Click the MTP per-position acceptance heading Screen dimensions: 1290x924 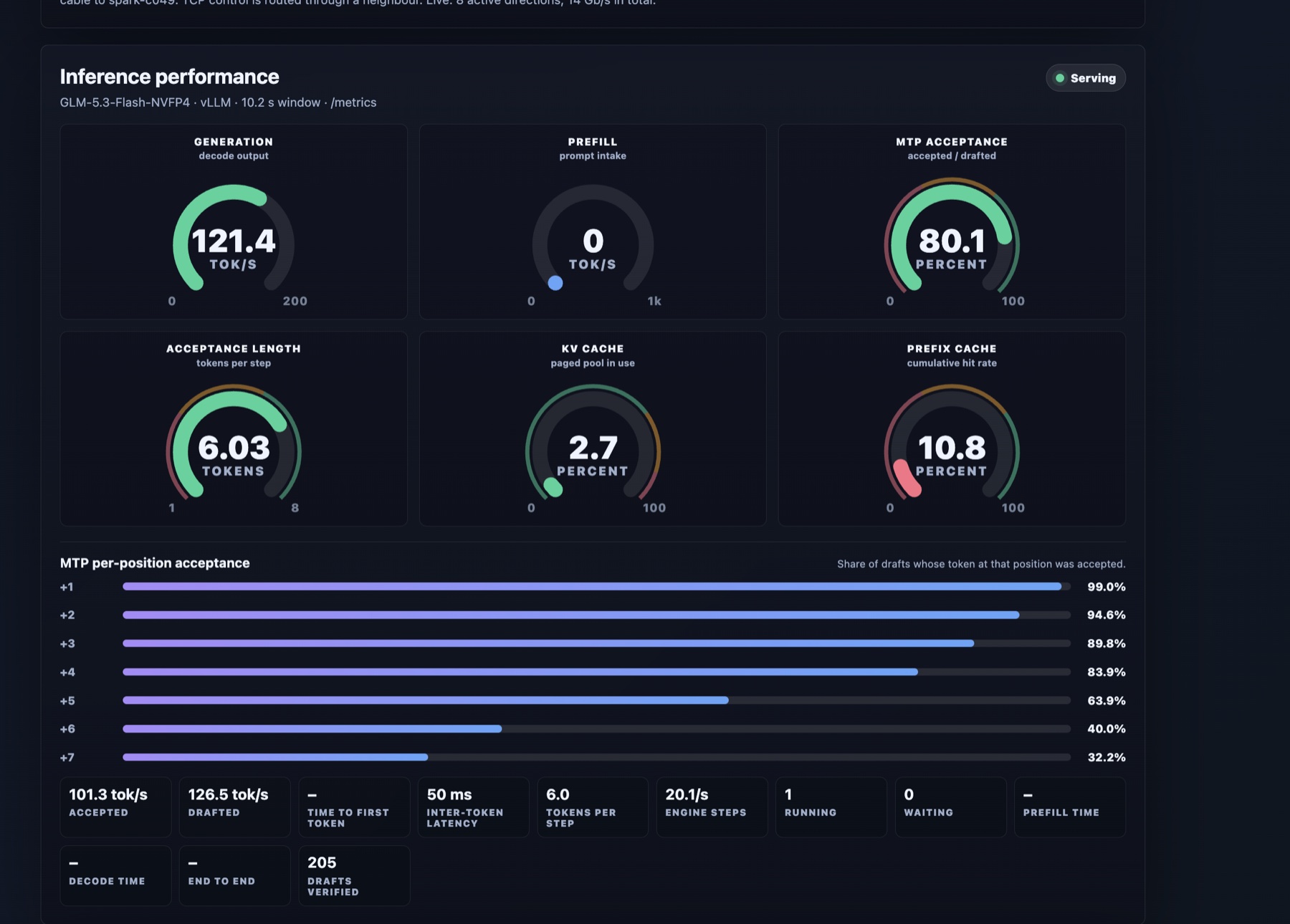point(155,563)
